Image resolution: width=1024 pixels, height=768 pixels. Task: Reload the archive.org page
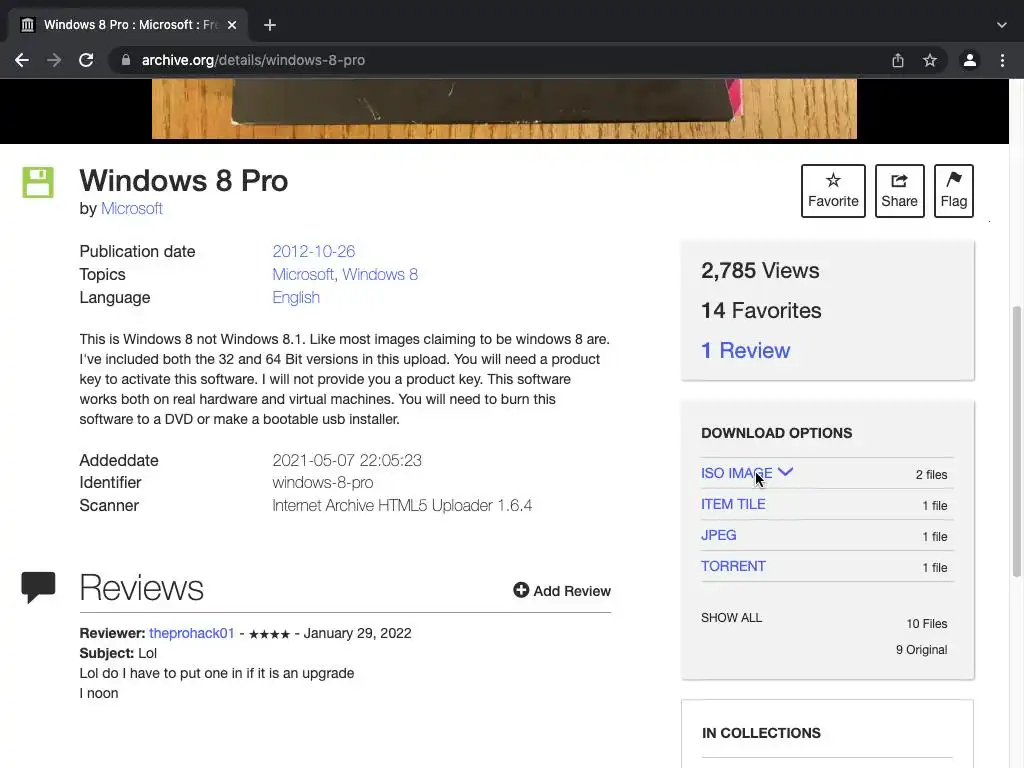[86, 60]
